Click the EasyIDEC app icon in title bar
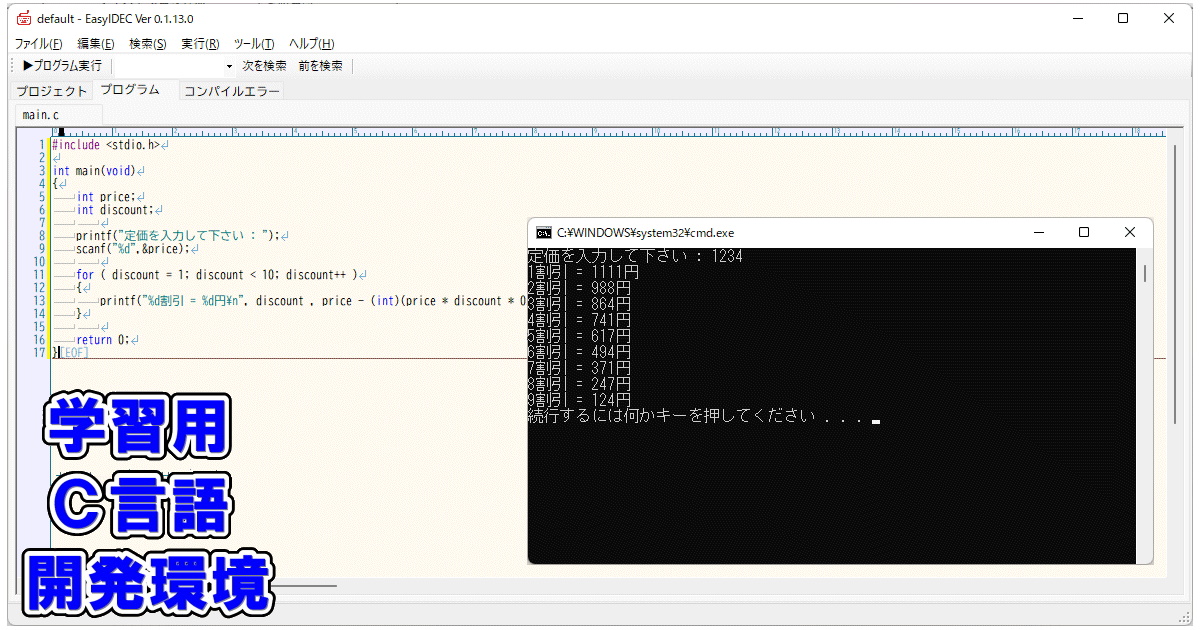Image resolution: width=1200 pixels, height=630 pixels. [x=24, y=19]
